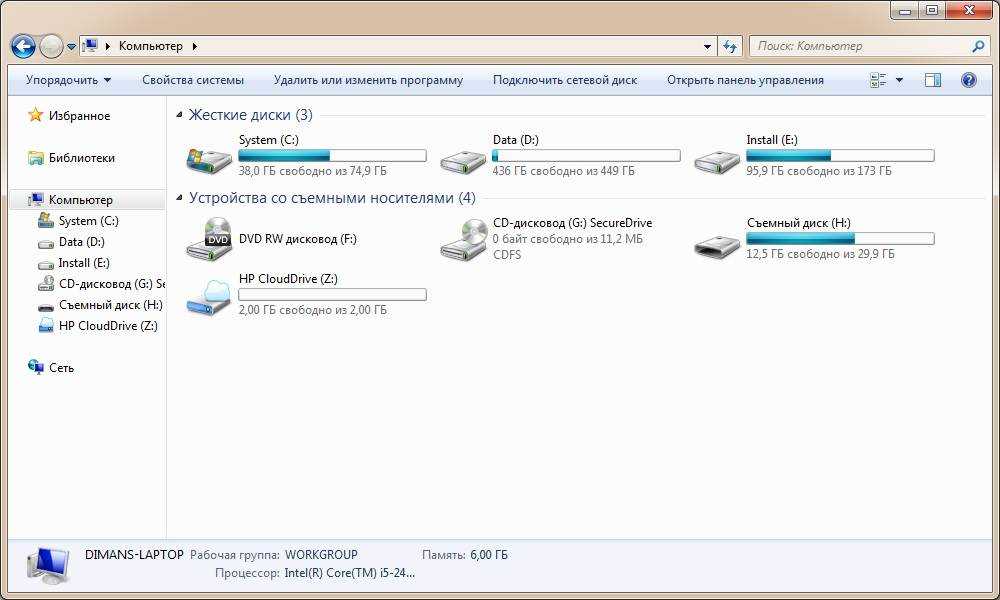Viewport: 1000px width, 600px height.
Task: Expand arrow after Компьютер in address bar
Action: [x=195, y=46]
